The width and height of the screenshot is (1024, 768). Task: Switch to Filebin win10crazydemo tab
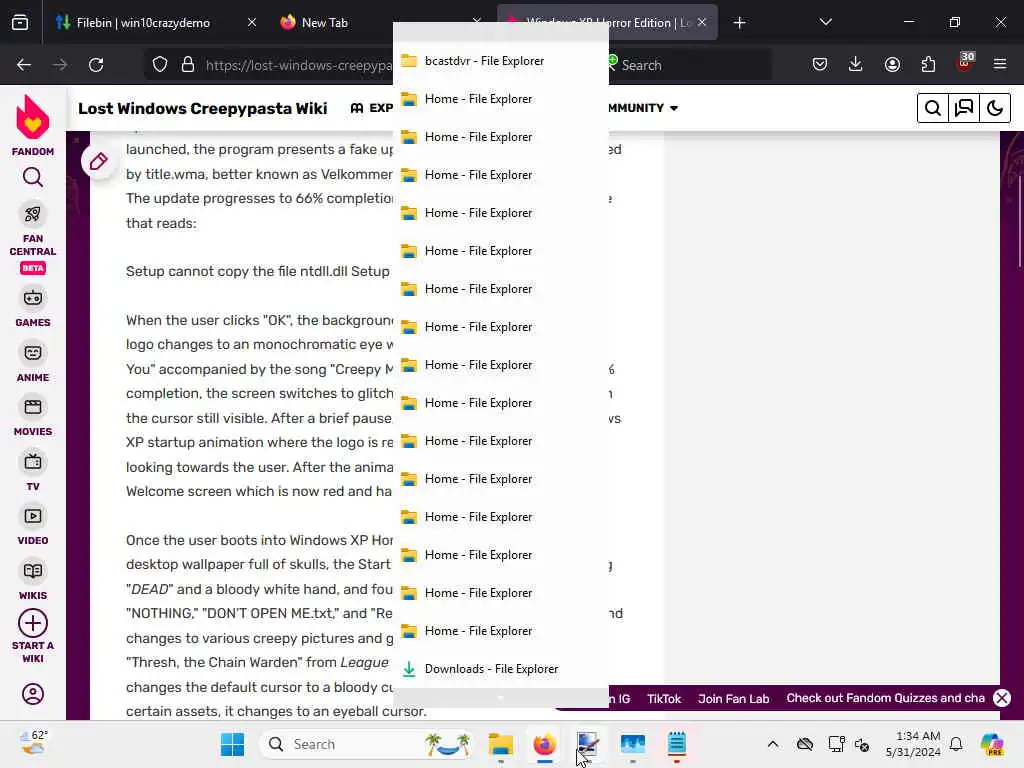click(142, 23)
